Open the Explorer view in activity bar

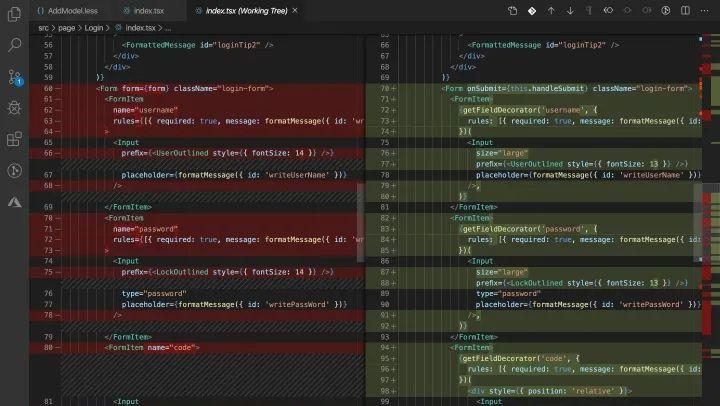tap(14, 14)
